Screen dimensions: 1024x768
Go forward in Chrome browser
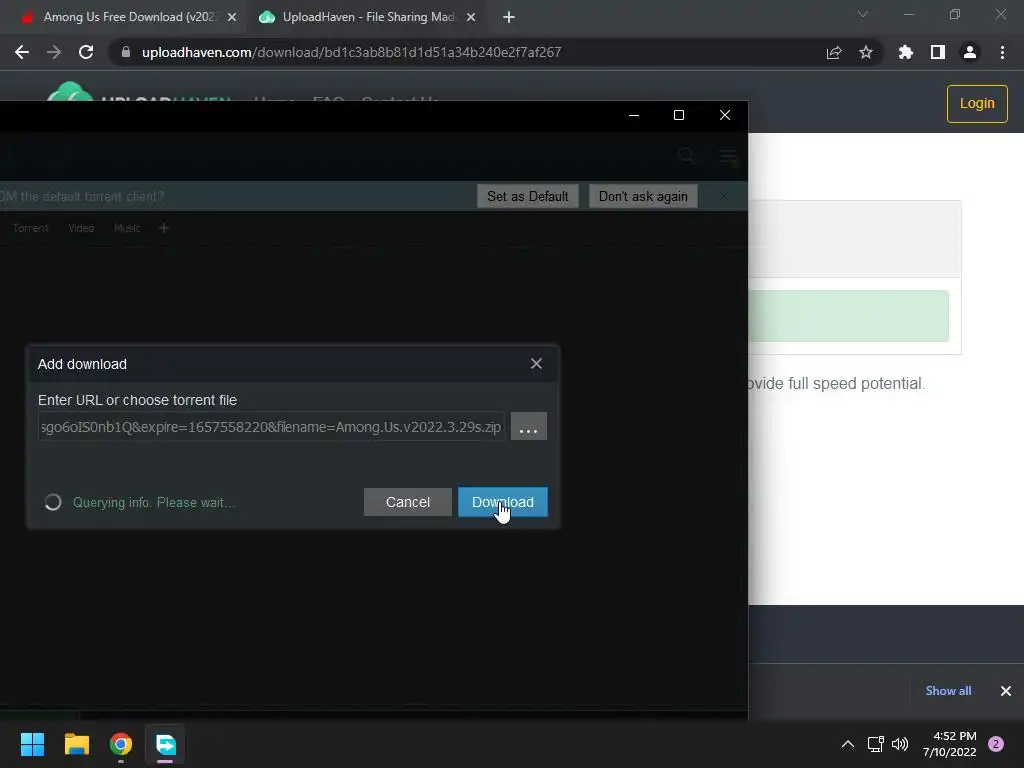[x=54, y=52]
